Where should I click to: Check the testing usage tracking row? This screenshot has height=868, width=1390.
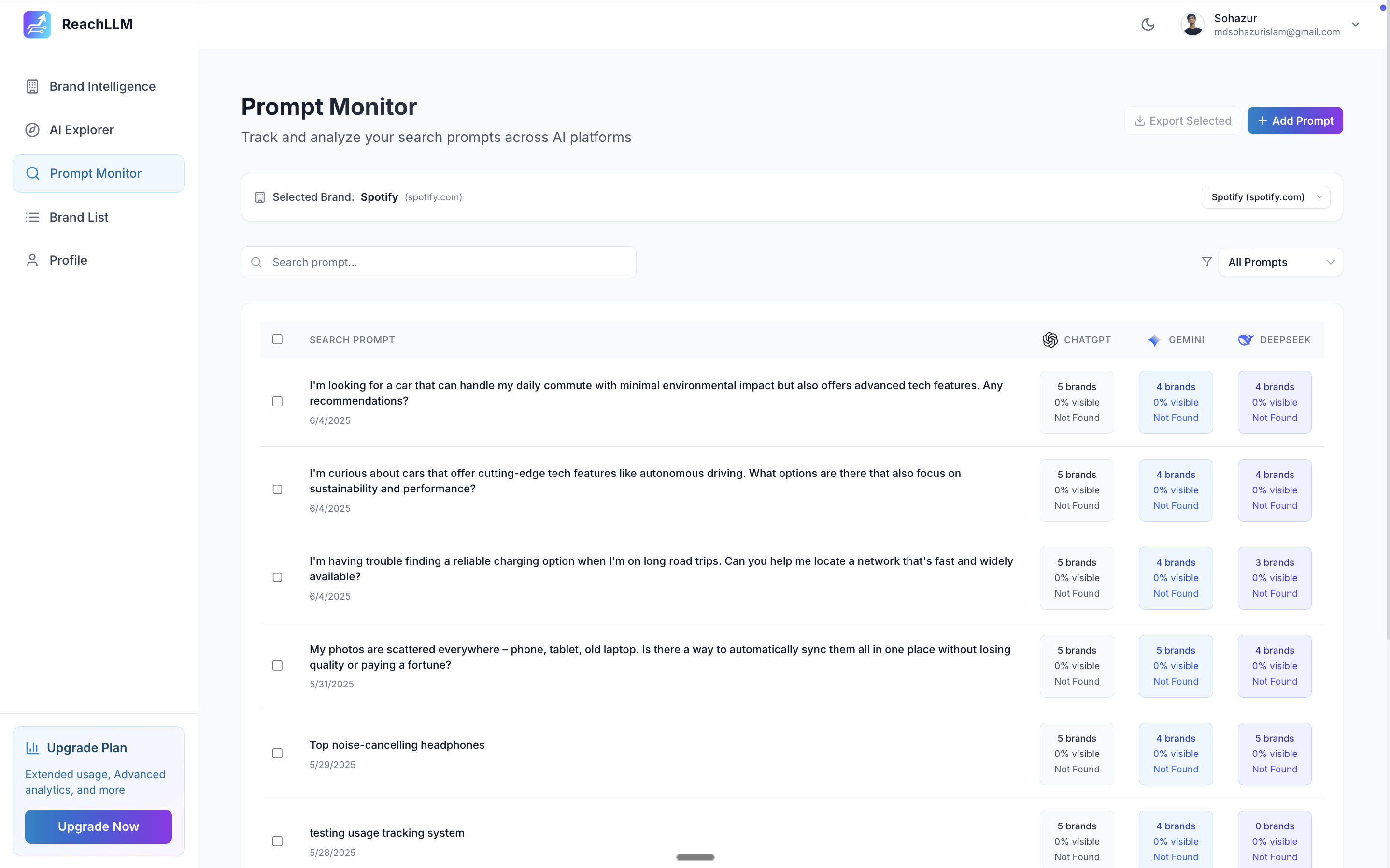277,841
